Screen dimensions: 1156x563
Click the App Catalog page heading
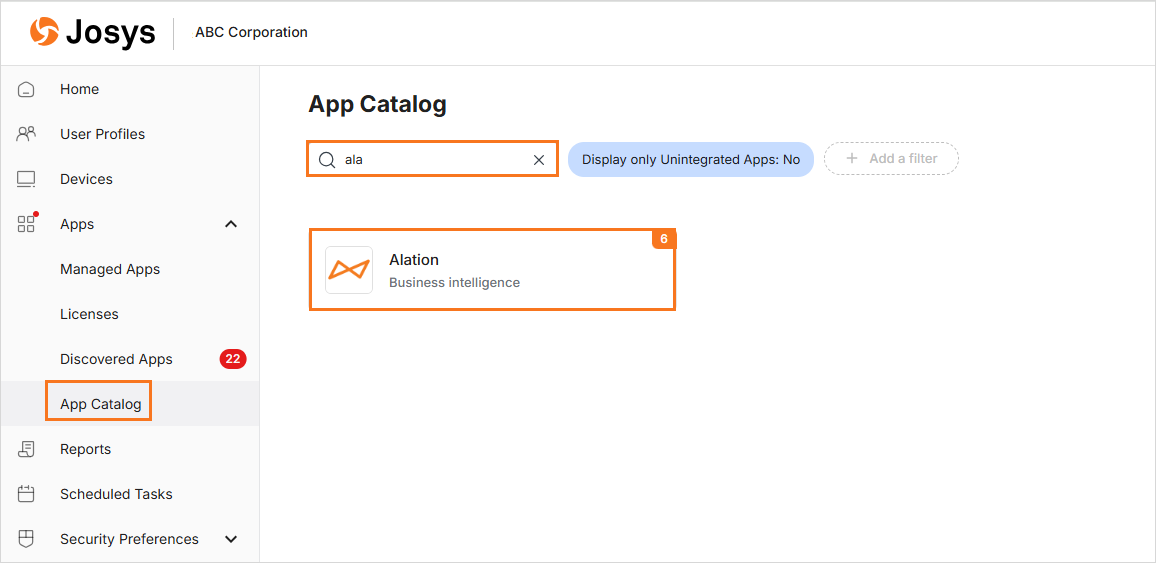tap(377, 105)
